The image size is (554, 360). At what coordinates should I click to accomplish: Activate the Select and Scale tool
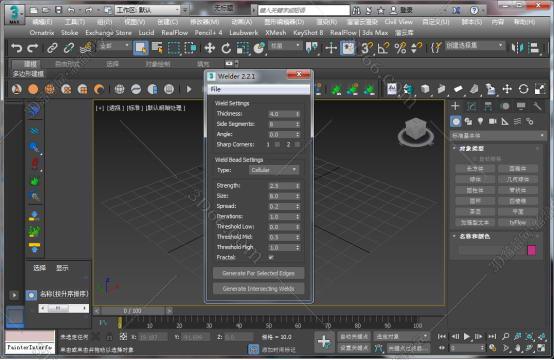(242, 48)
